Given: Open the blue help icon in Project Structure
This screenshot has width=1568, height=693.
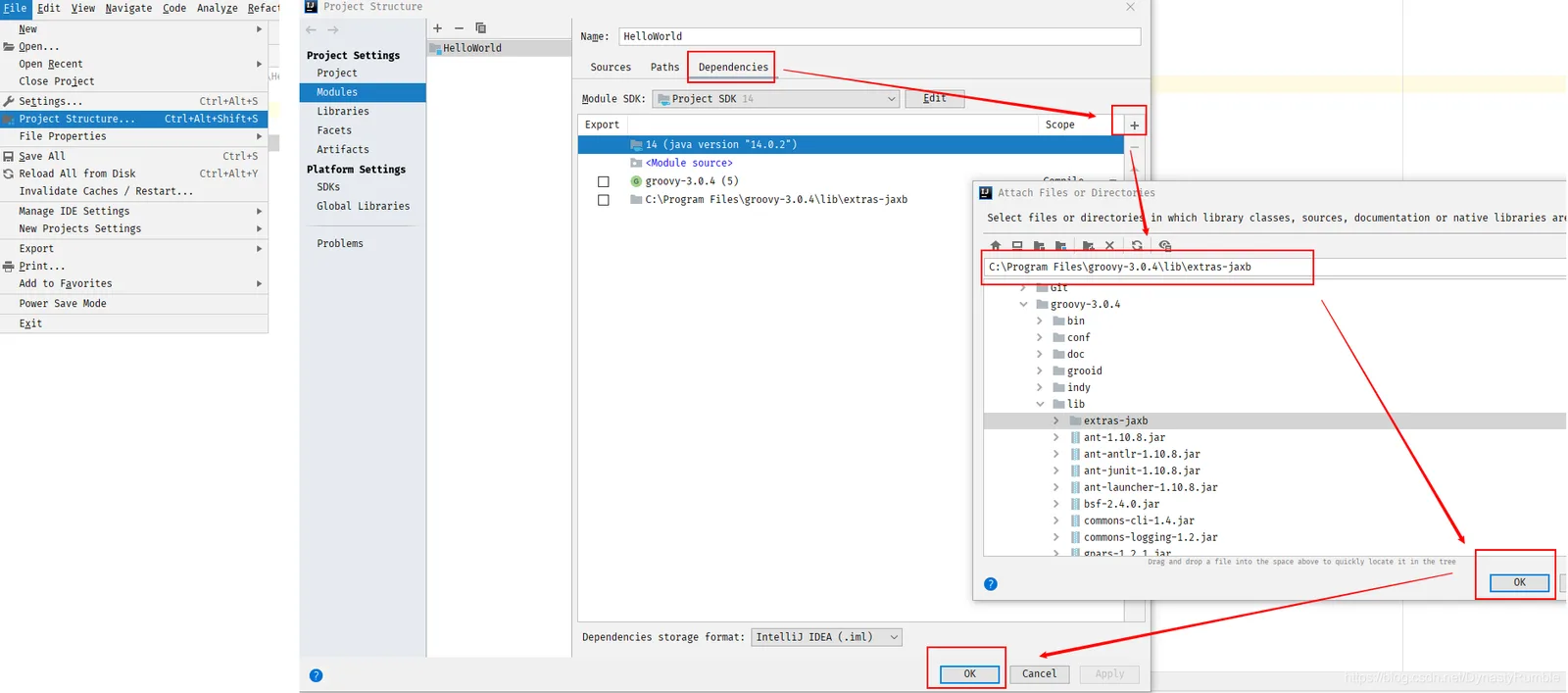Looking at the screenshot, I should click(316, 675).
